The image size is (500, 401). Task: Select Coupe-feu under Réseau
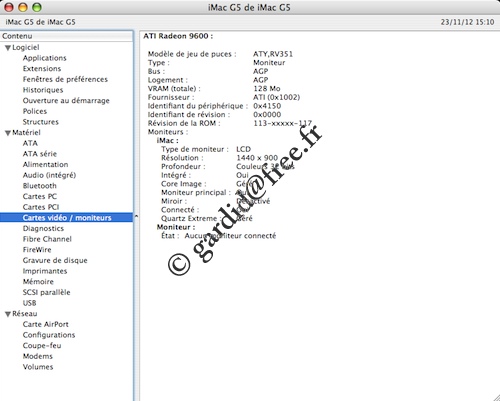pos(42,346)
